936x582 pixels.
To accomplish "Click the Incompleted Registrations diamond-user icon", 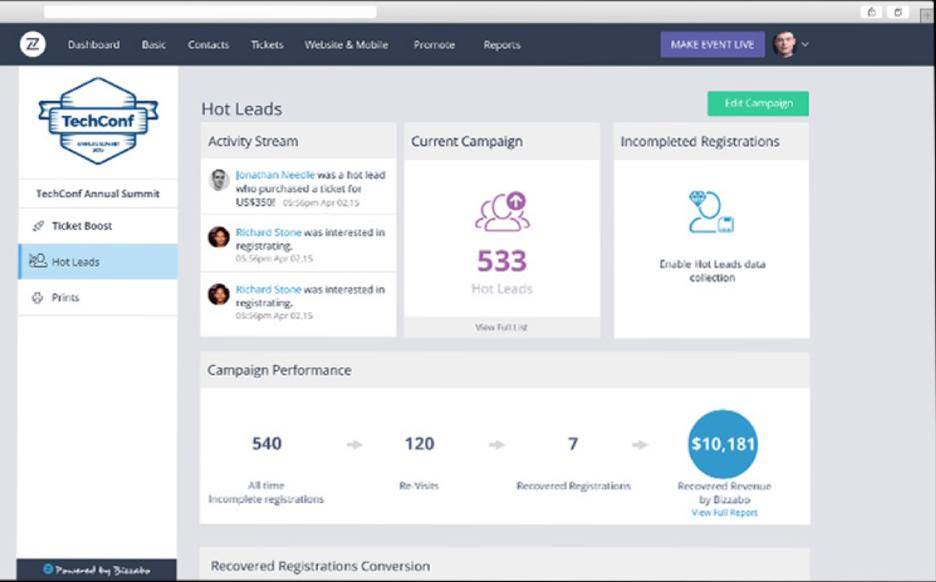I will click(x=711, y=211).
